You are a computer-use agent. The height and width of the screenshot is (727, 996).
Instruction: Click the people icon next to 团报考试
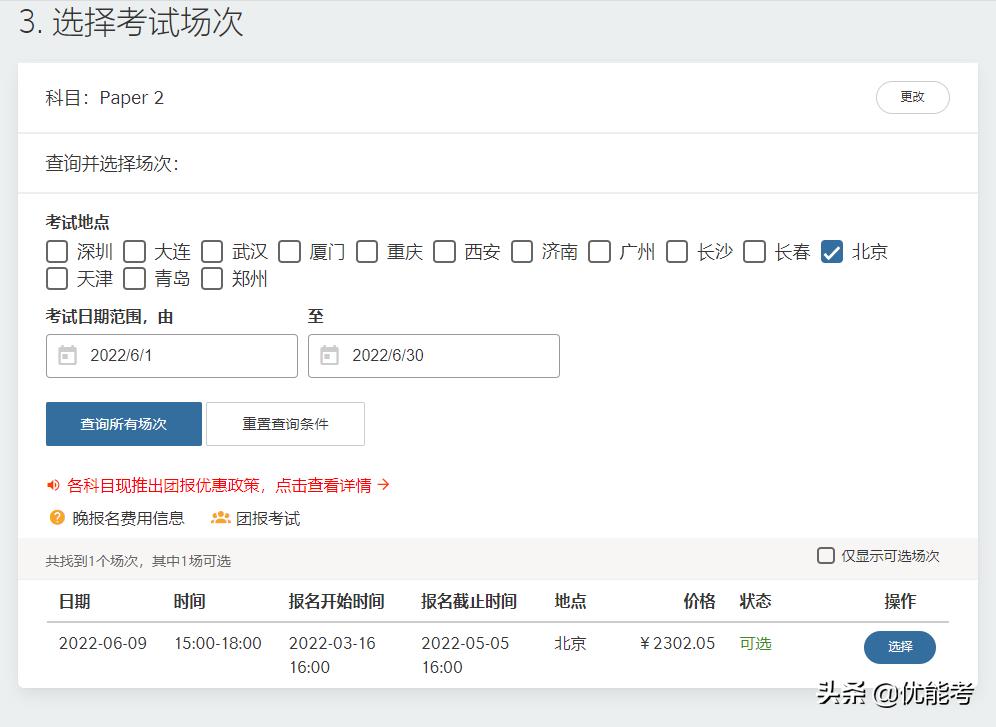(x=218, y=518)
